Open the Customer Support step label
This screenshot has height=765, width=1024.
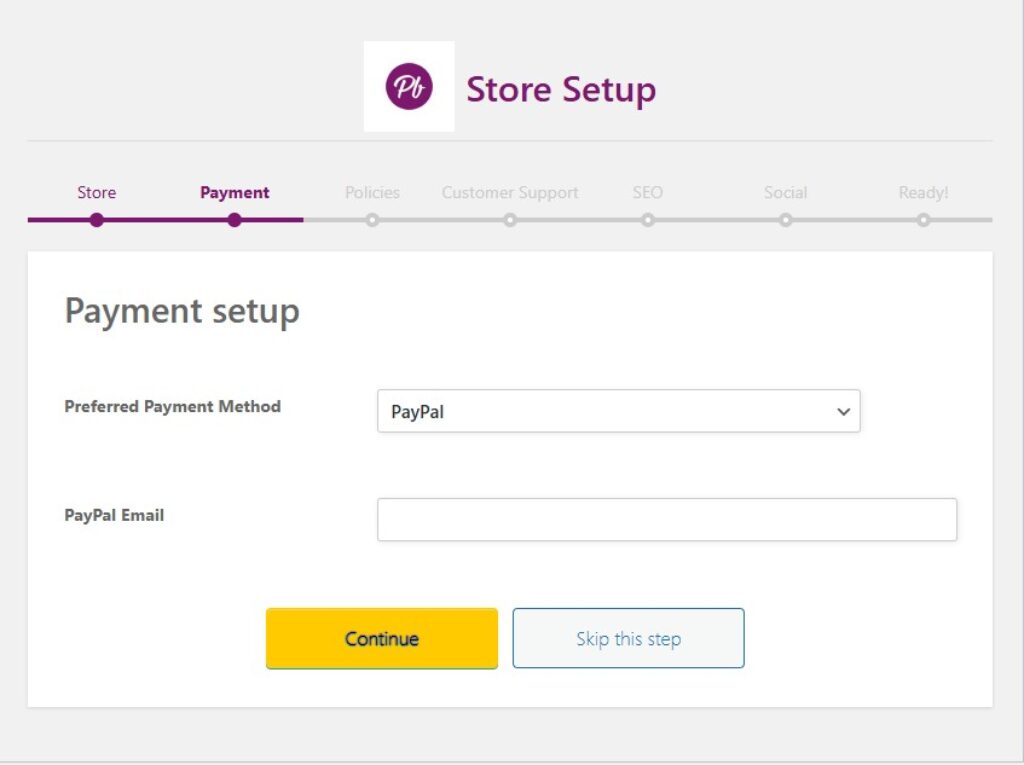(510, 193)
